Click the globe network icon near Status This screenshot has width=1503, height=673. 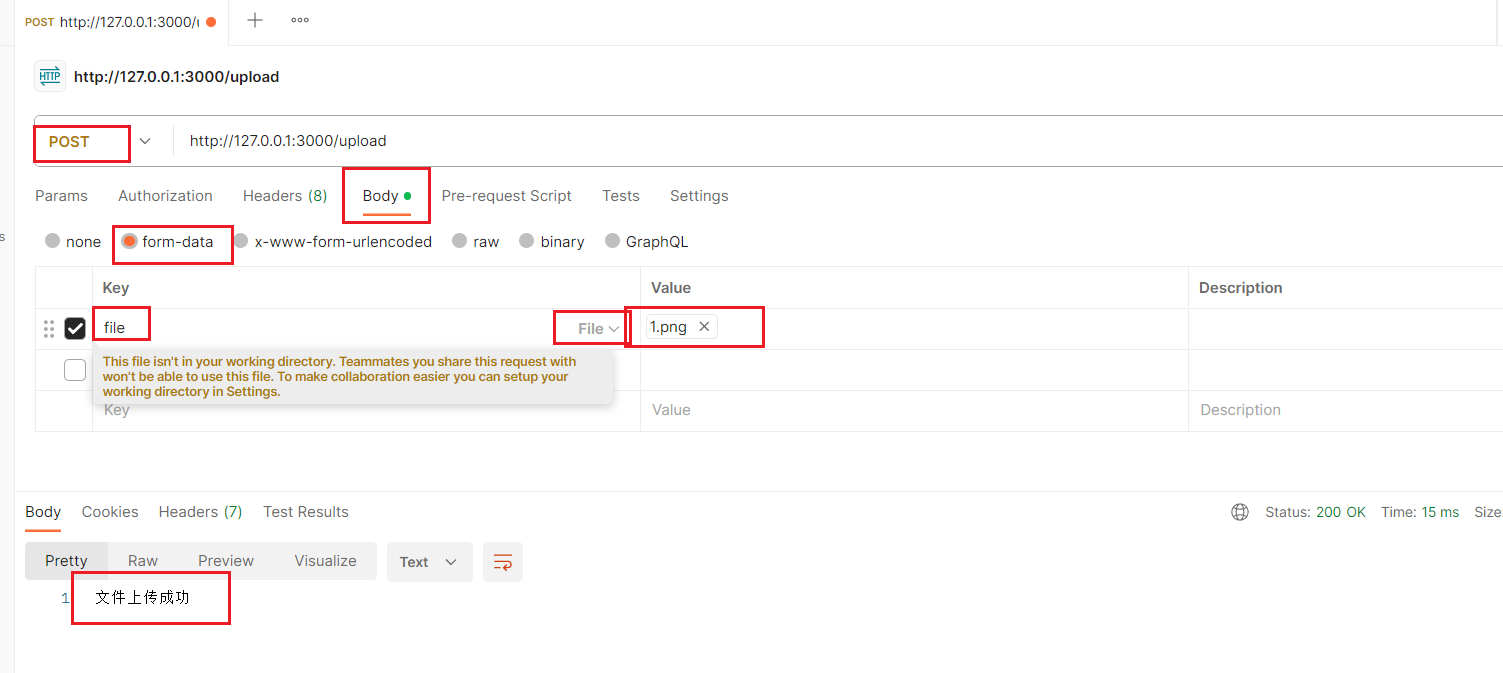click(1240, 512)
